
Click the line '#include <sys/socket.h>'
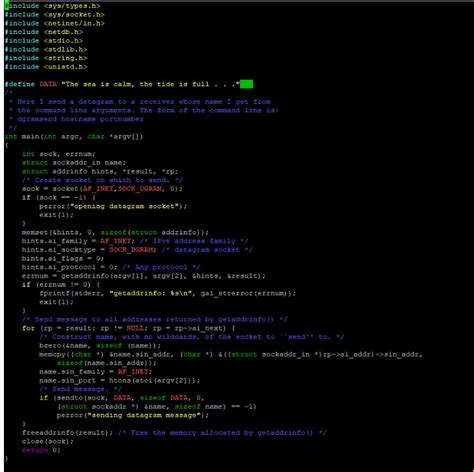(x=55, y=15)
